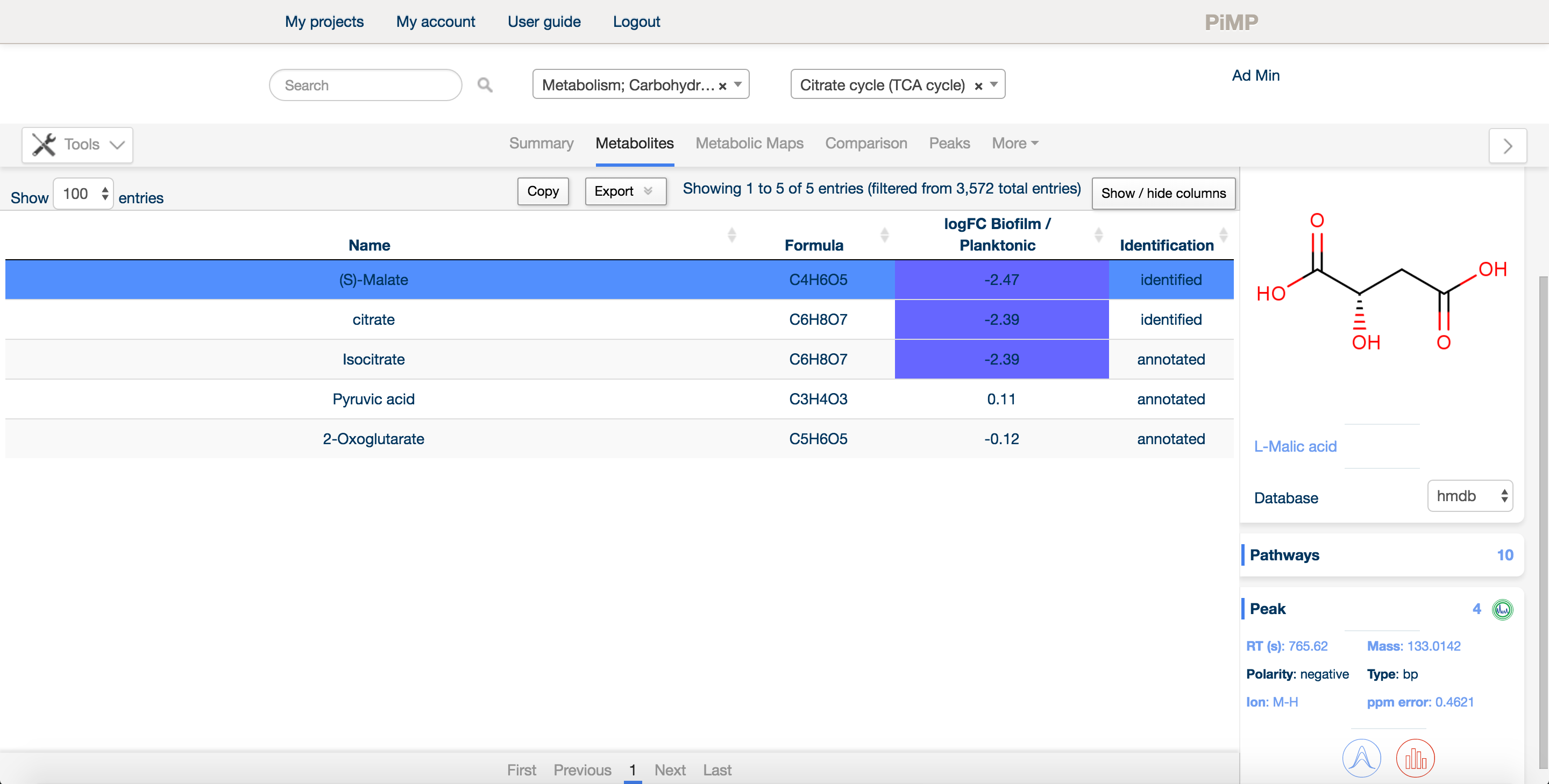This screenshot has height=784, width=1549.
Task: Open the Export dropdown
Action: tap(626, 191)
